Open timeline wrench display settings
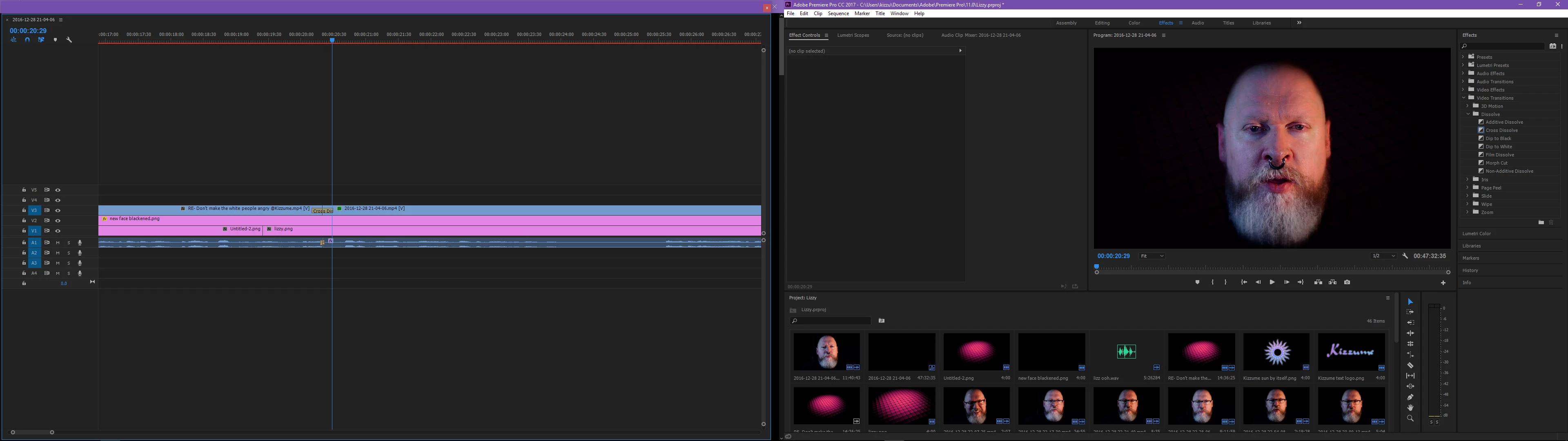Viewport: 1568px width, 441px height. click(x=69, y=40)
